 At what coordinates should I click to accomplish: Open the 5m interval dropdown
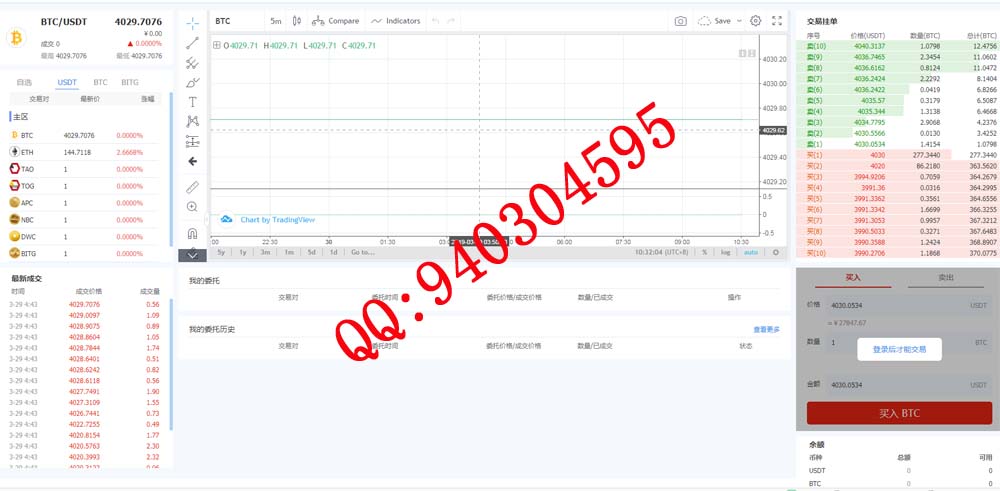click(x=275, y=21)
